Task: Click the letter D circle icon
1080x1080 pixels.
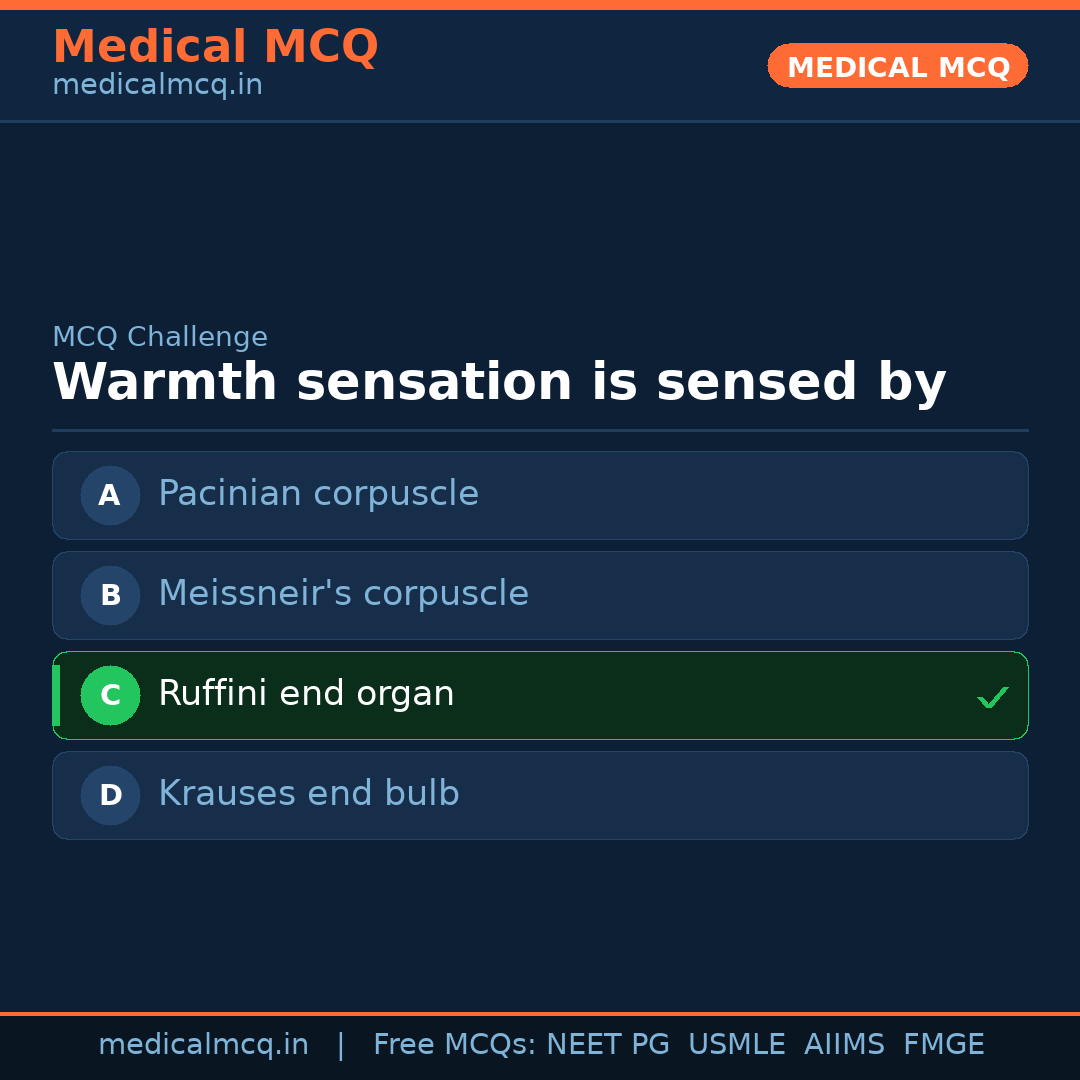Action: tap(110, 795)
